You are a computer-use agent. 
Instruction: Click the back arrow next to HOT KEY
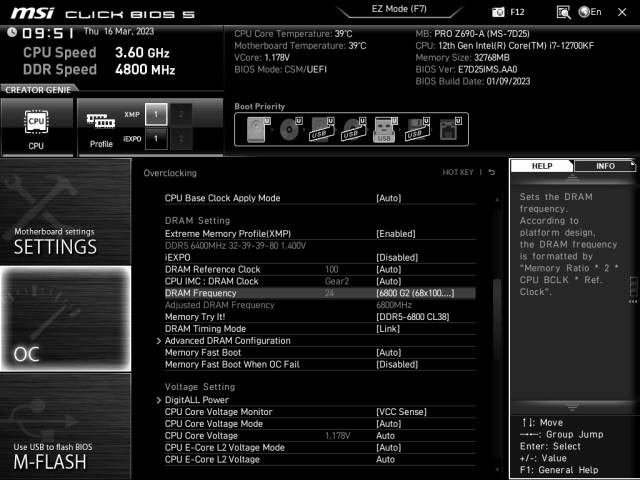click(x=492, y=173)
